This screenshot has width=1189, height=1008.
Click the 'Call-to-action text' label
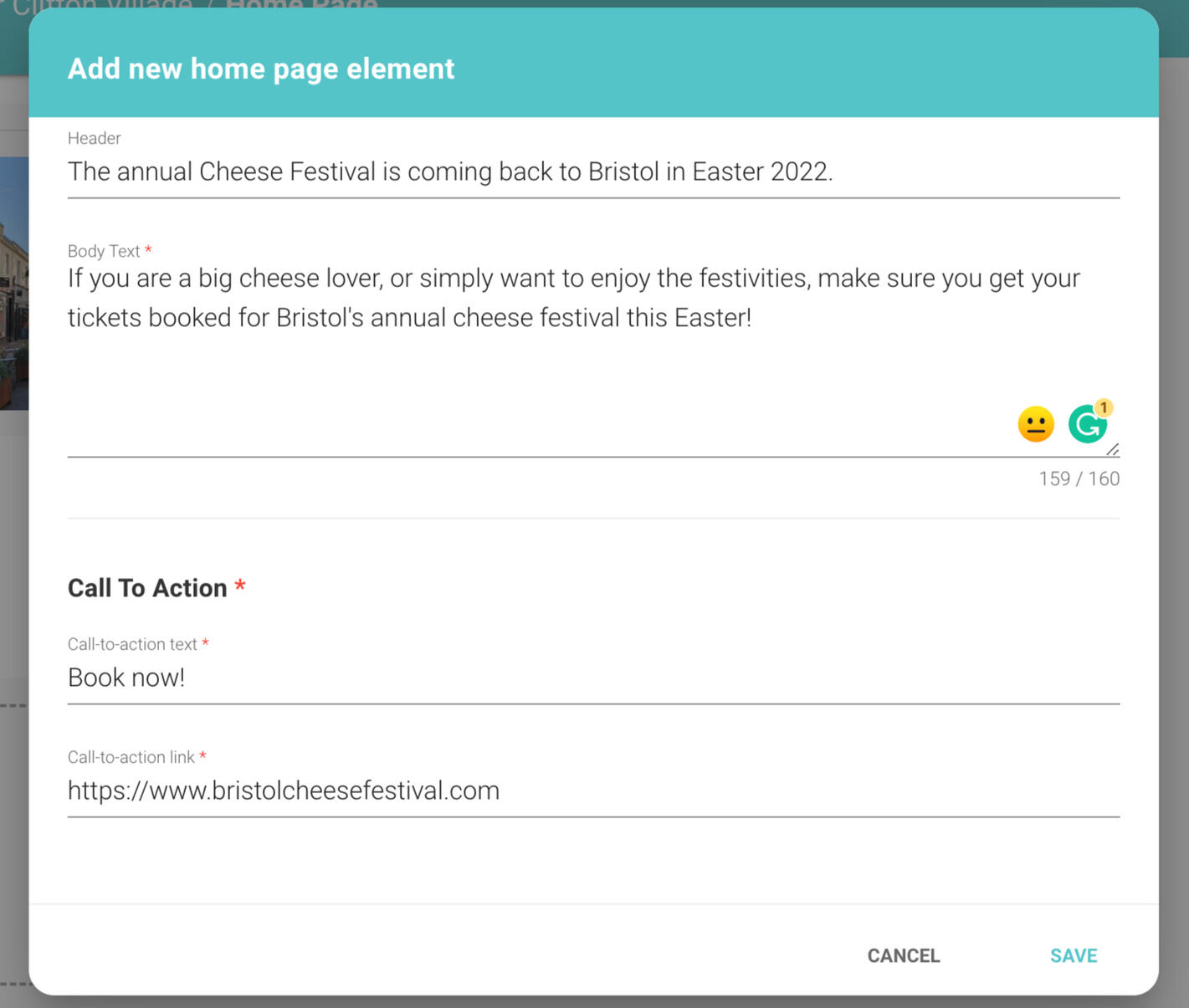coord(132,644)
